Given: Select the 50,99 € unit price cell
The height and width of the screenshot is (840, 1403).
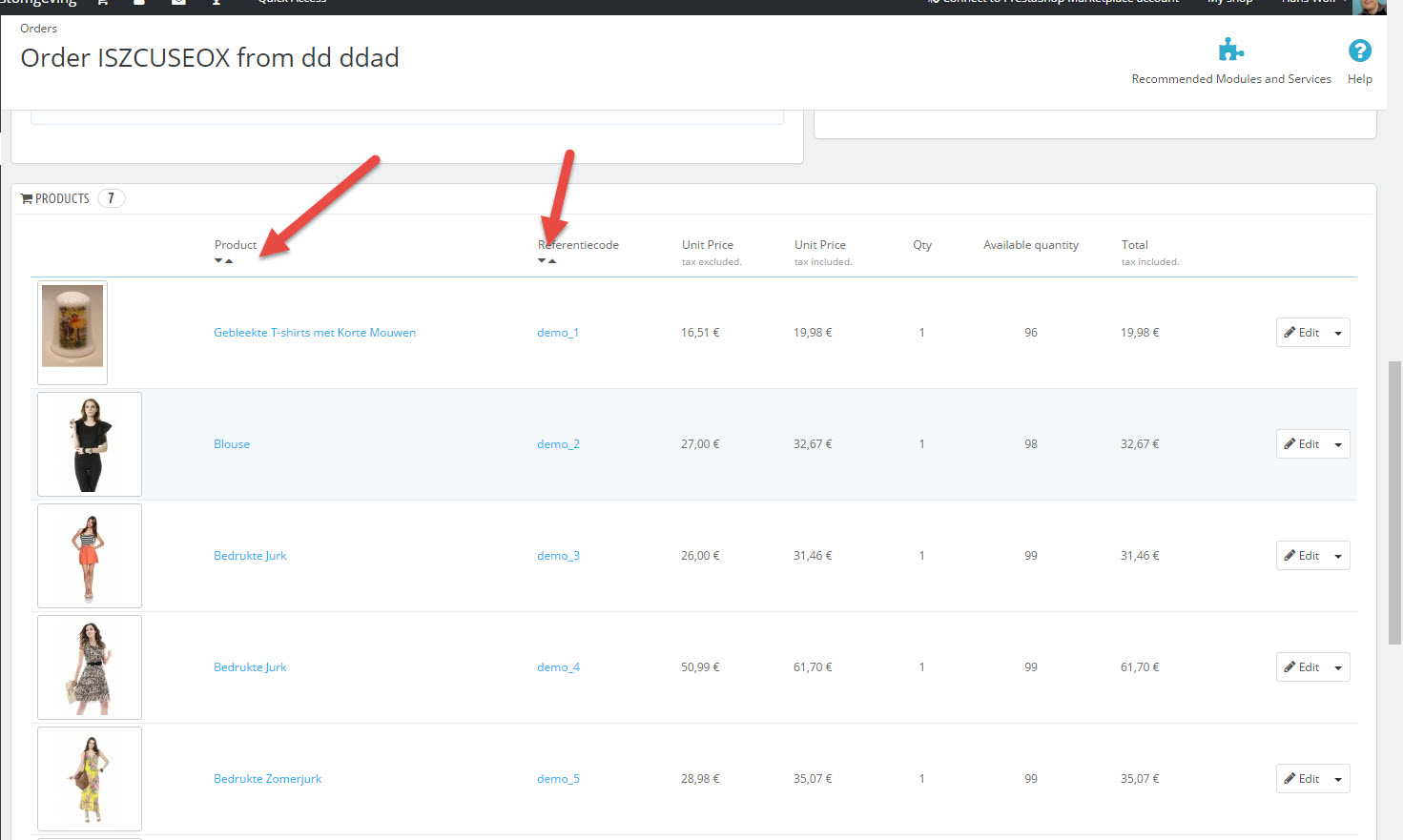Looking at the screenshot, I should 700,667.
